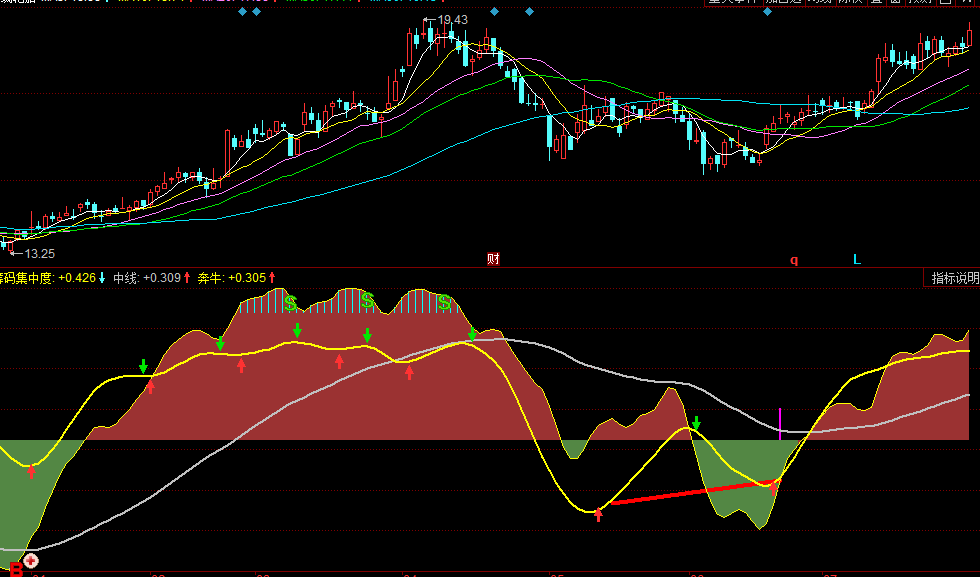Select the magenta vertical line marker
This screenshot has height=577, width=980.
(x=780, y=422)
